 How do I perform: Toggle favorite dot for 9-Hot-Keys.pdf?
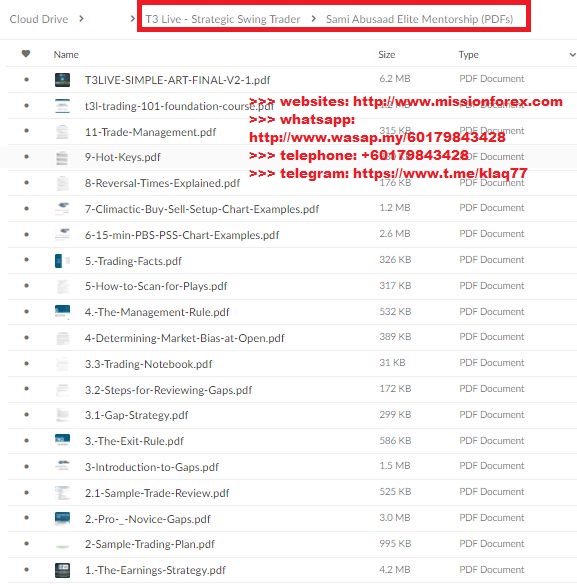point(26,157)
